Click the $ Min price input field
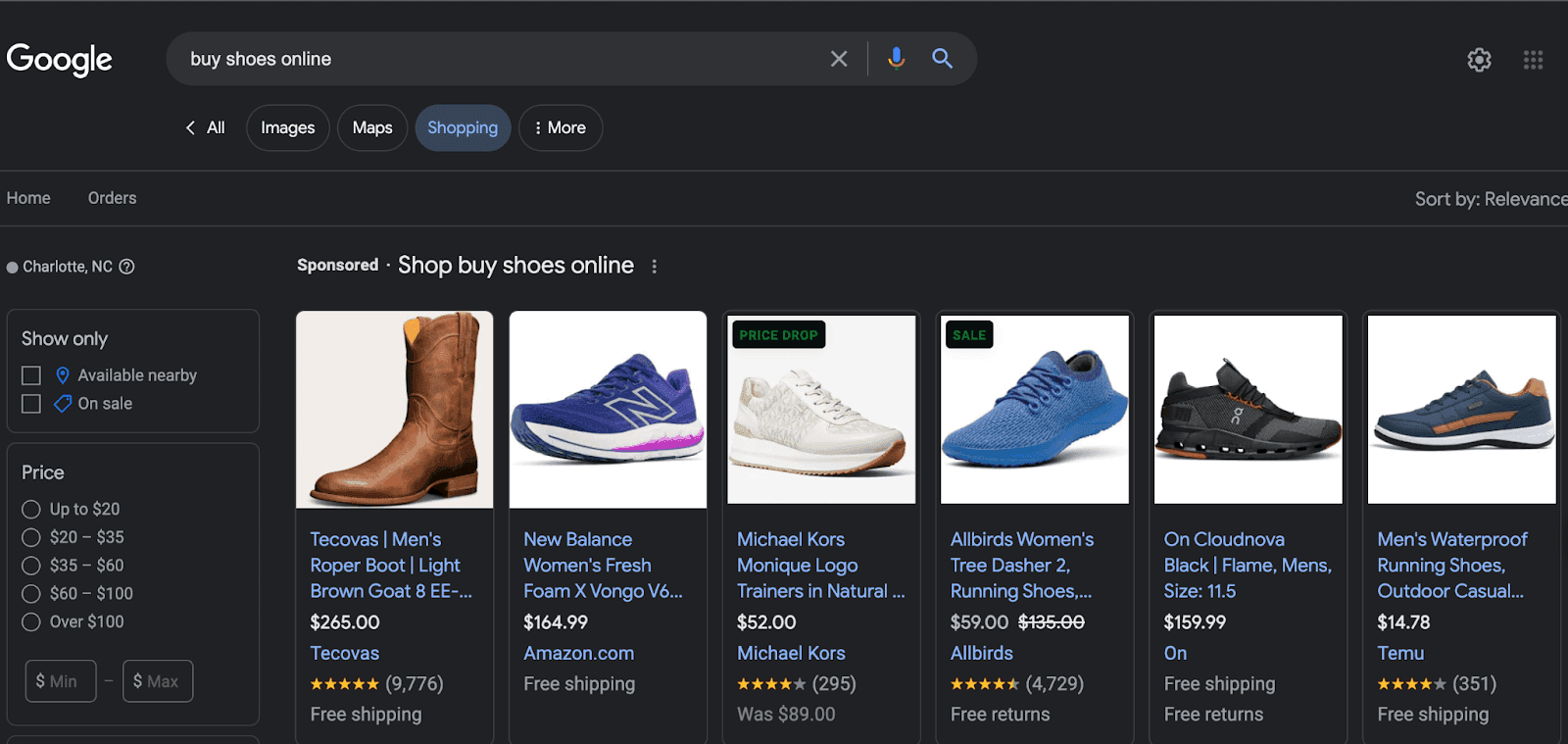This screenshot has height=744, width=1568. (x=61, y=681)
